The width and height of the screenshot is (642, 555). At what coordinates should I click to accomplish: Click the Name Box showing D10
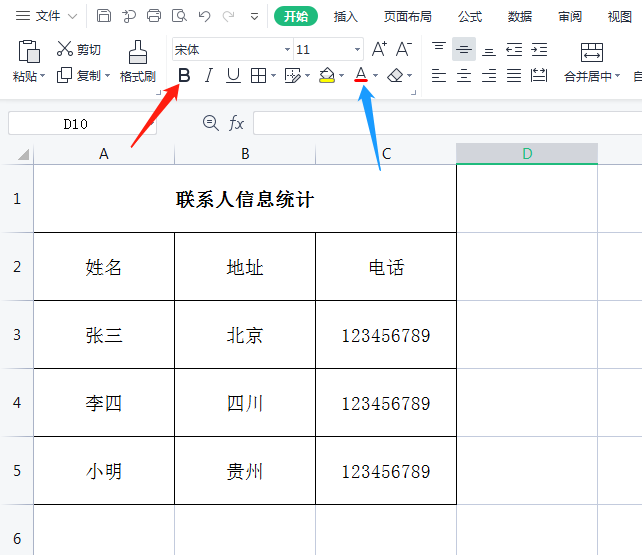(x=82, y=123)
